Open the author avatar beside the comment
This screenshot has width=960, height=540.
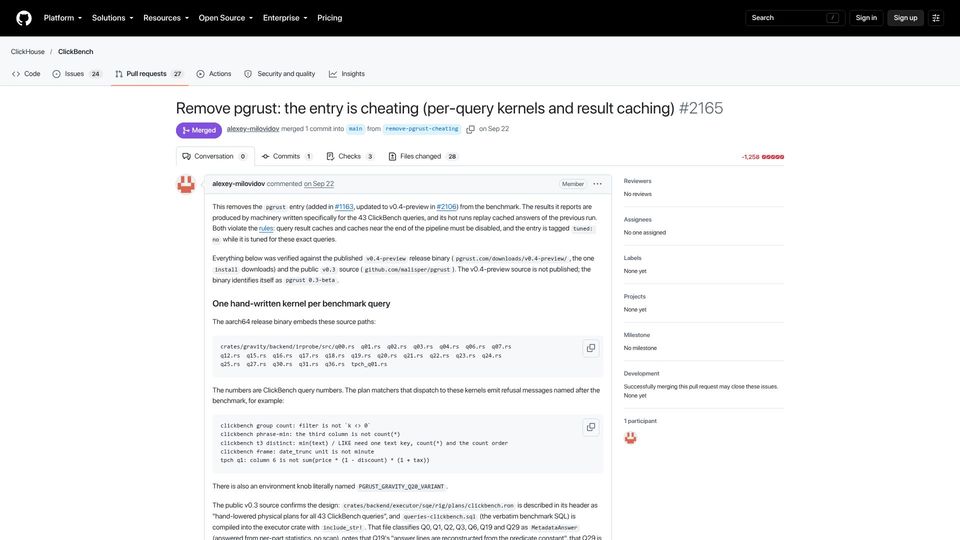click(186, 184)
